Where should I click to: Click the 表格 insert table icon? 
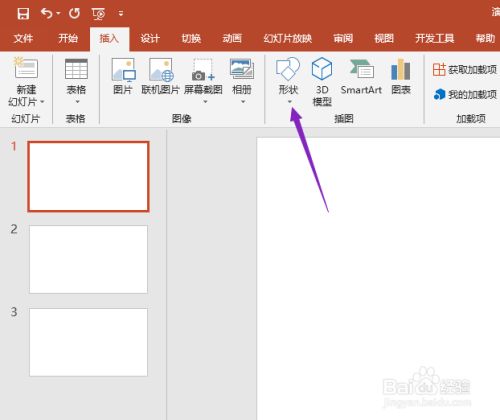[x=76, y=69]
